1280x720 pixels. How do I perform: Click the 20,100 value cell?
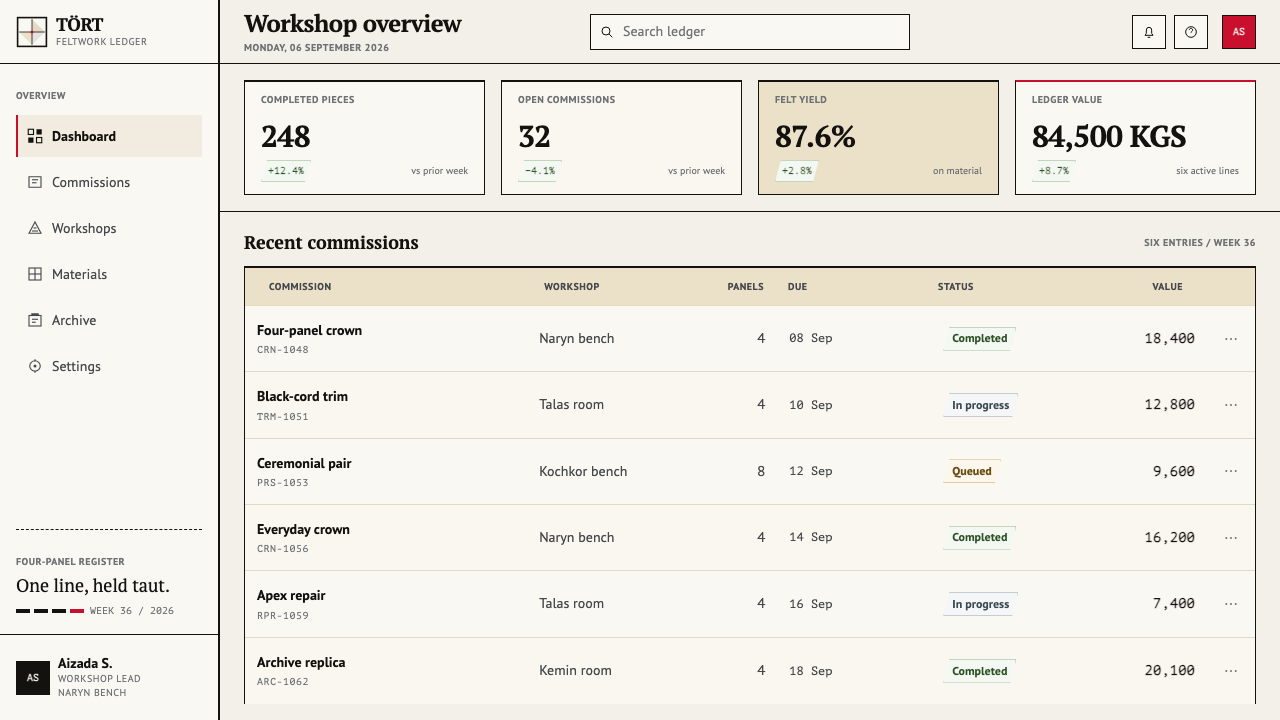tap(1170, 671)
